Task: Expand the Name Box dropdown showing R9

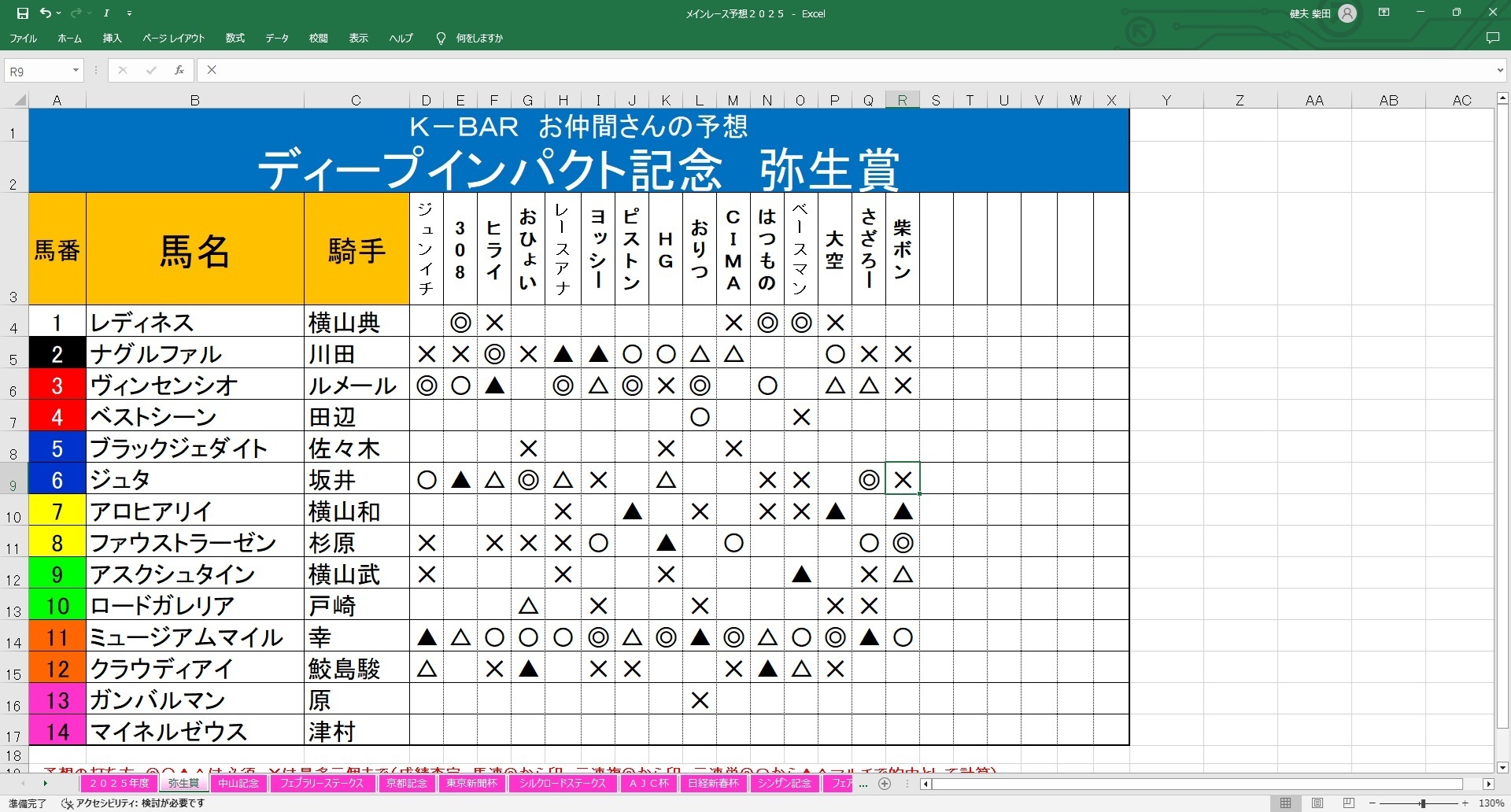Action: click(76, 71)
